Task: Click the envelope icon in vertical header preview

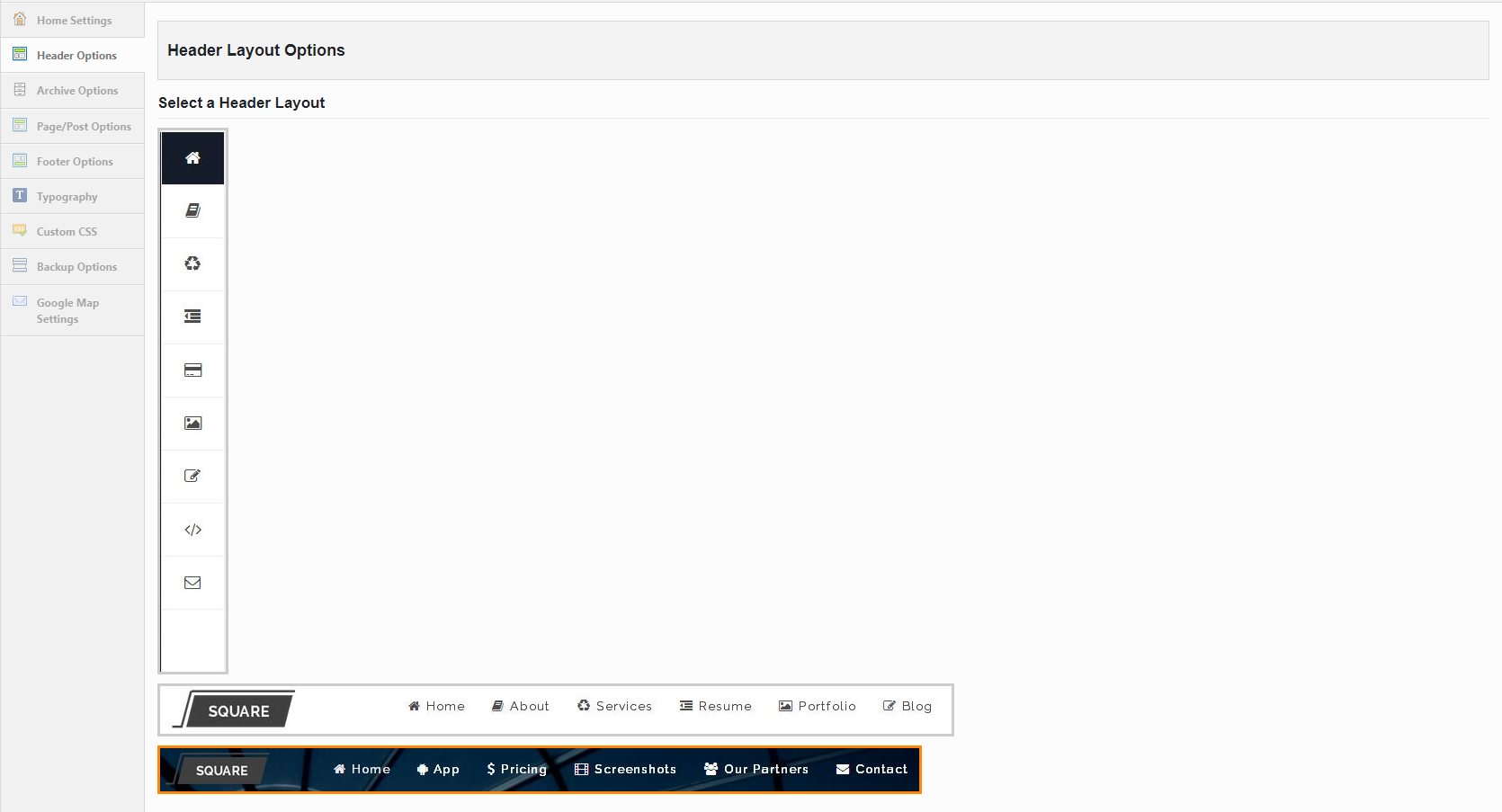Action: (x=192, y=583)
